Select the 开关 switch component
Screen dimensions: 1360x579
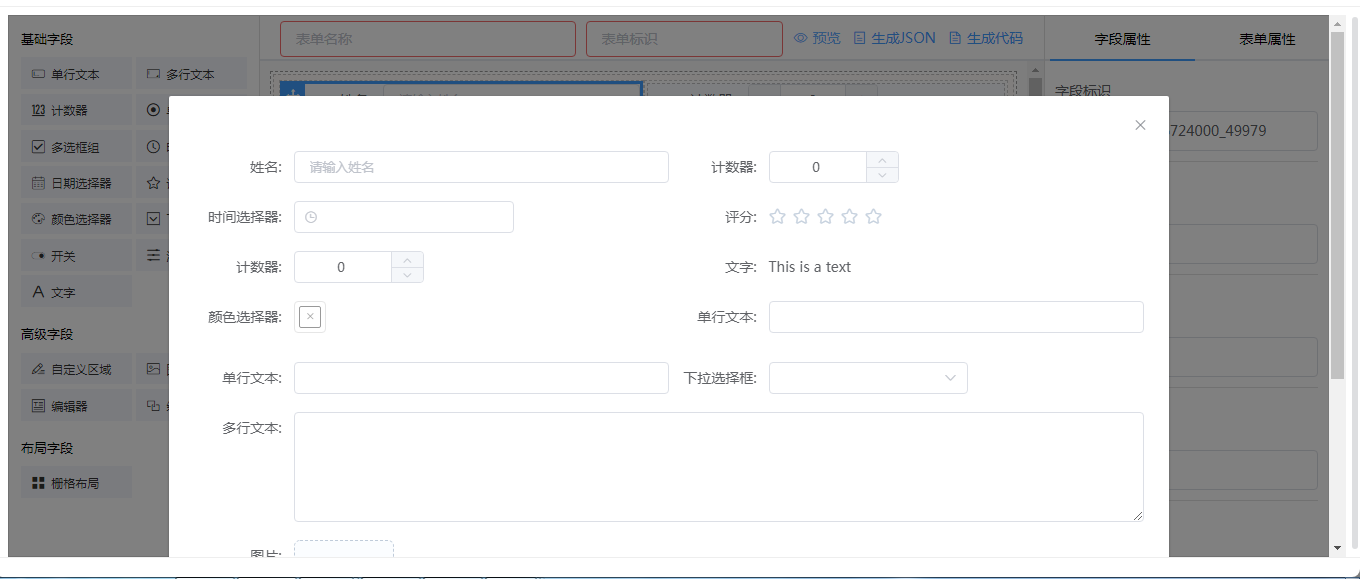tap(76, 256)
